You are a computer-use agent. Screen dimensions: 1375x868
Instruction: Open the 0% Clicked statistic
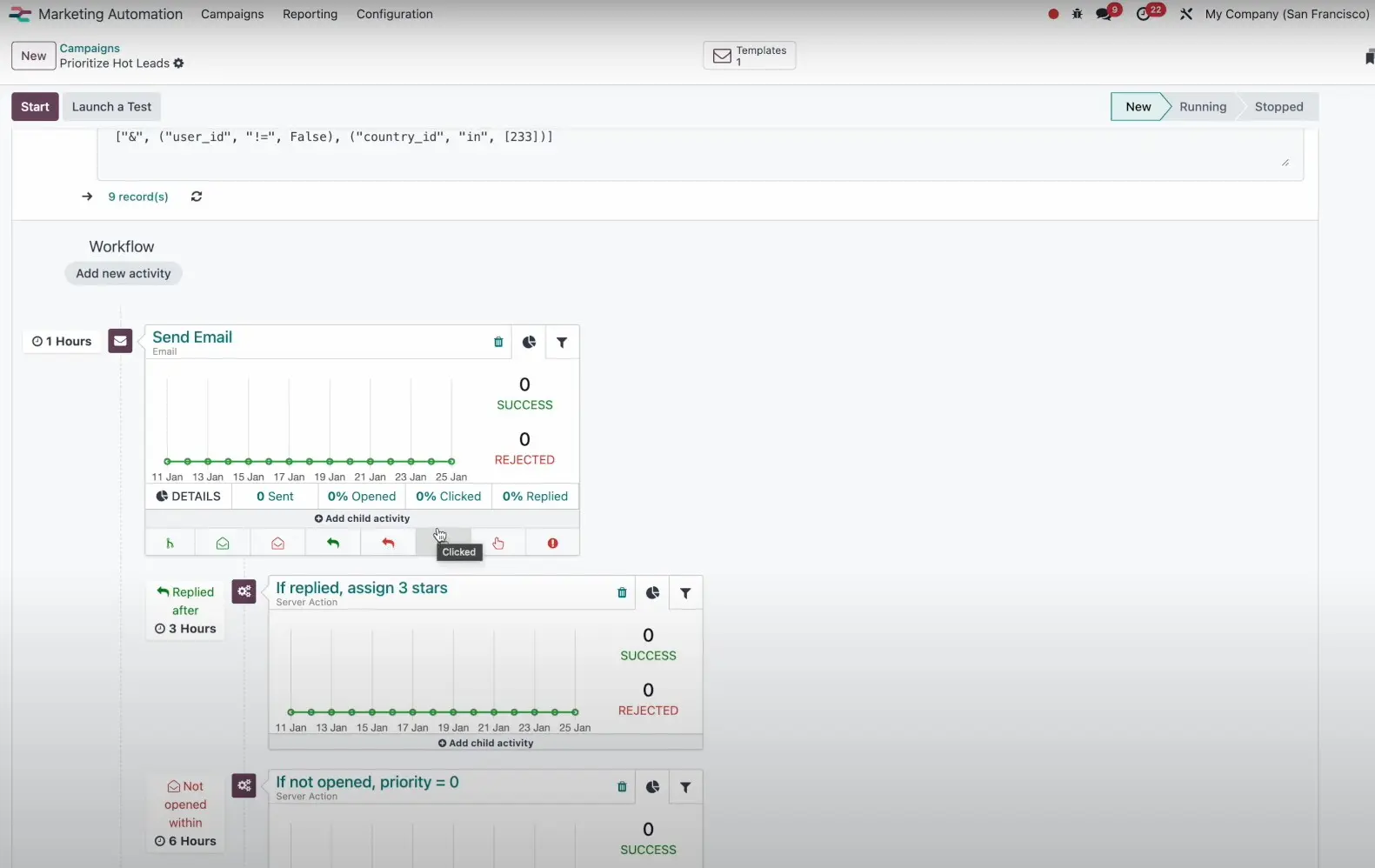pos(448,496)
